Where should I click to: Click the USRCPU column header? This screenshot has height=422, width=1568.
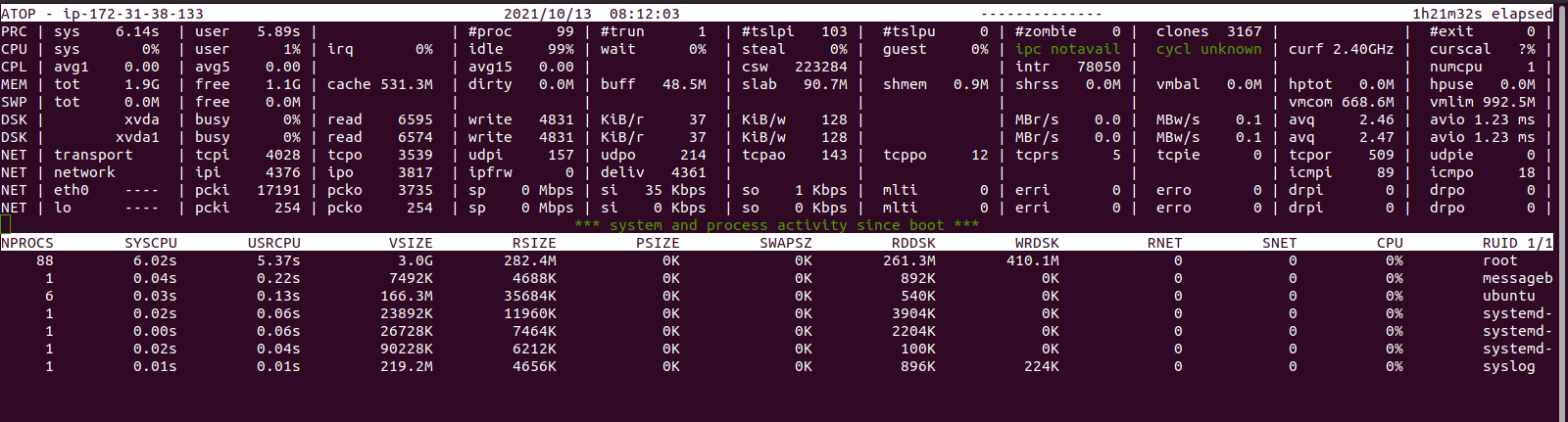(274, 243)
